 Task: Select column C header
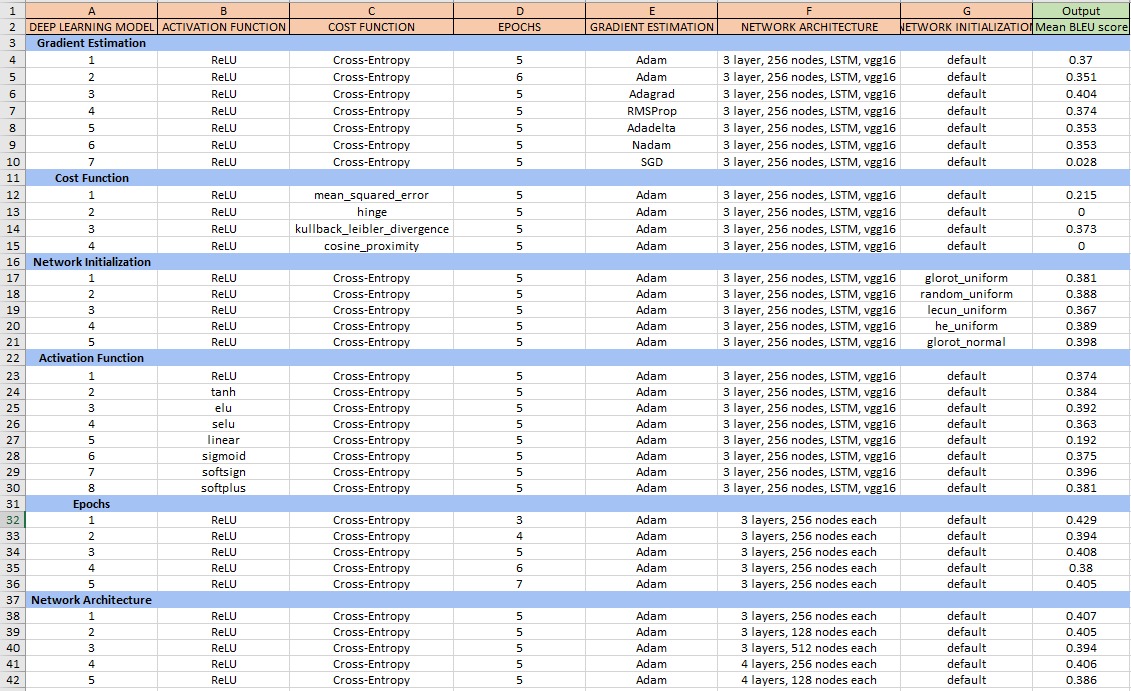point(371,10)
